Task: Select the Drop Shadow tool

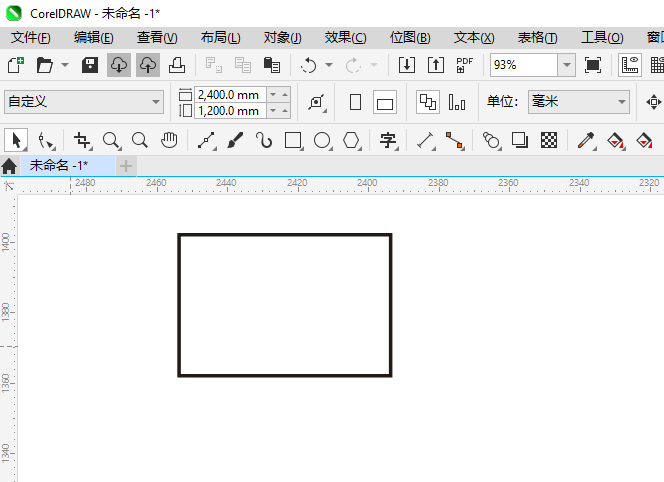Action: [520, 140]
